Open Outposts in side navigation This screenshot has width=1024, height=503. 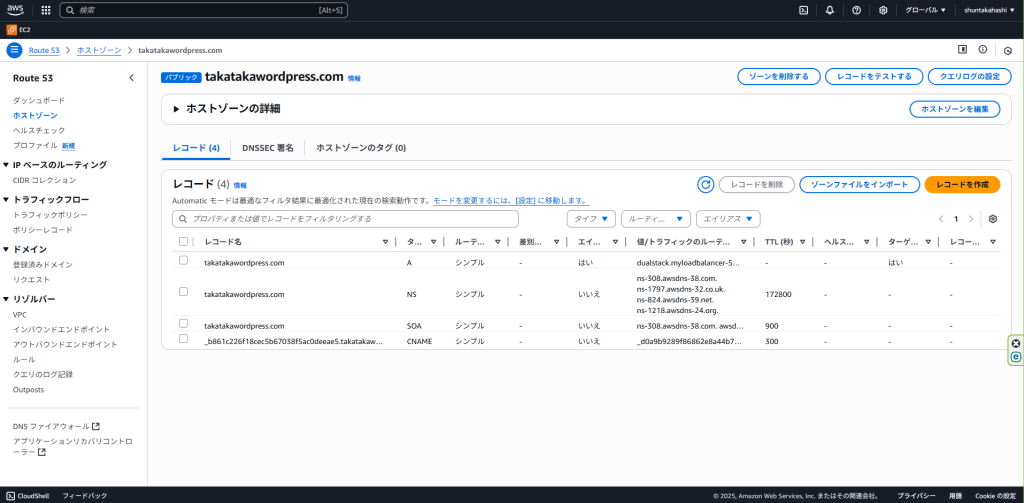pos(28,390)
